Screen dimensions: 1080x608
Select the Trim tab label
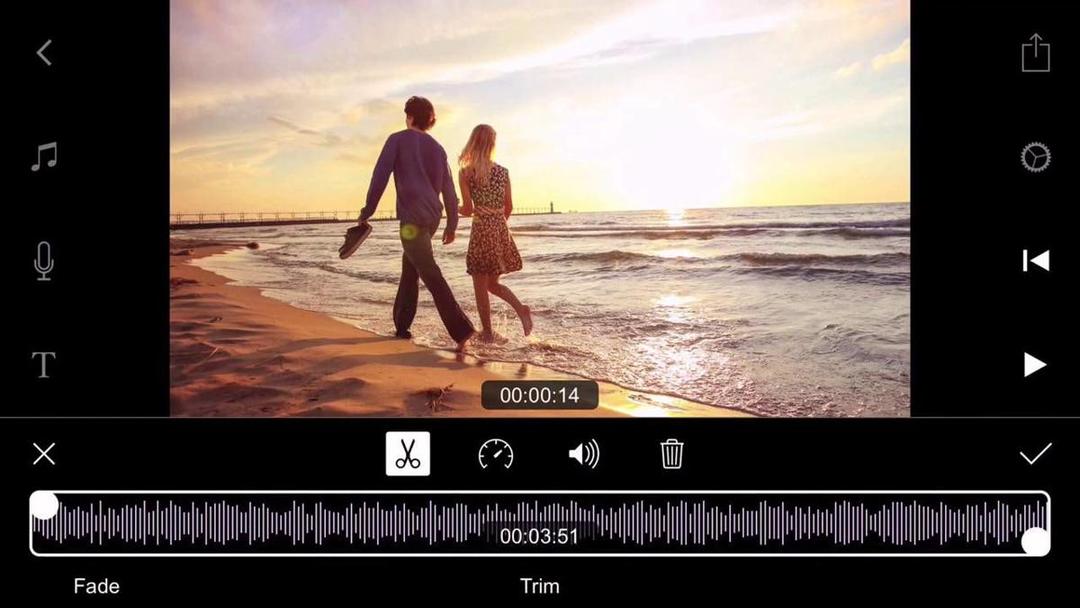539,586
